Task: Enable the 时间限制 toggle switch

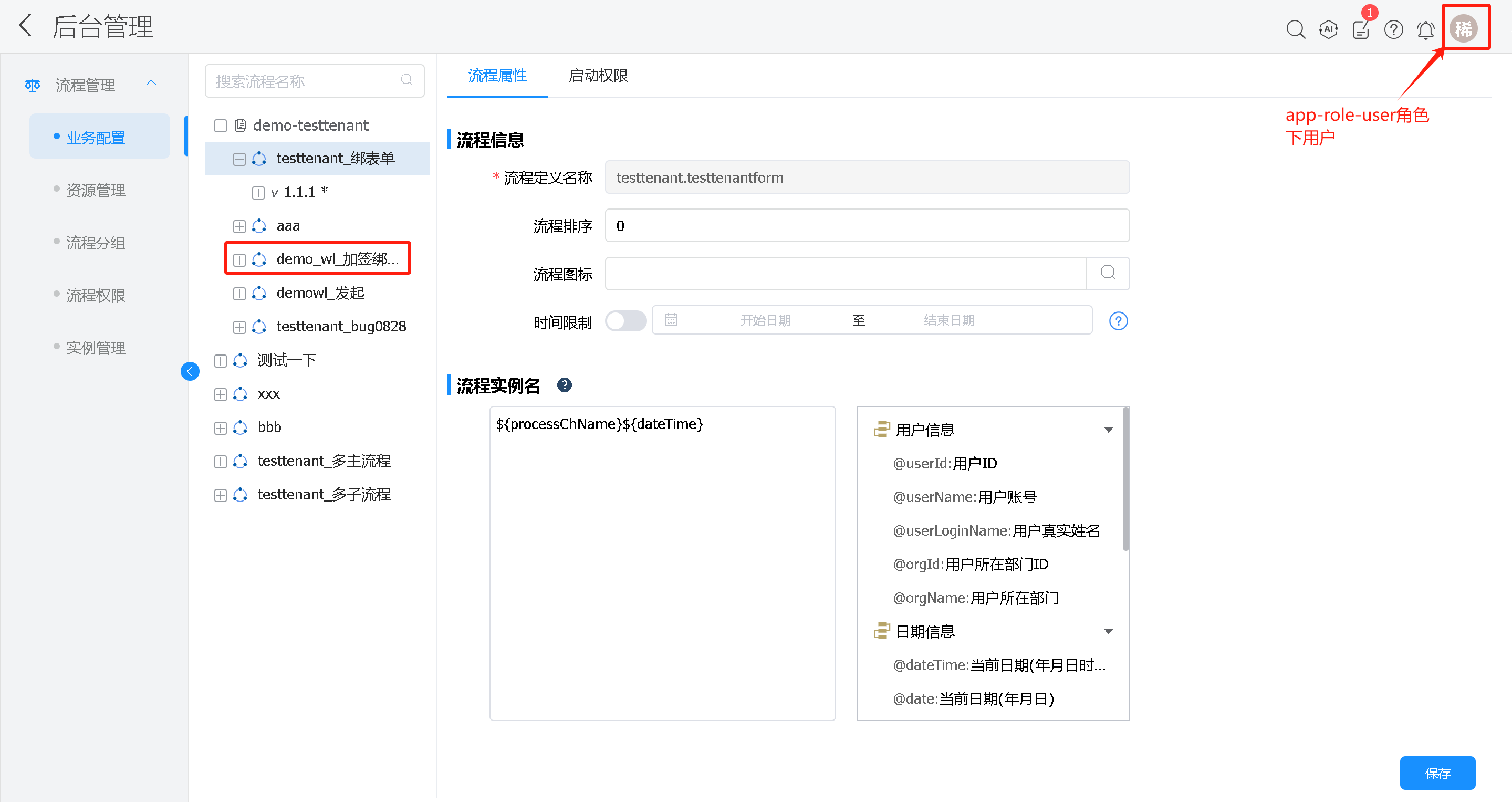Action: [x=625, y=320]
